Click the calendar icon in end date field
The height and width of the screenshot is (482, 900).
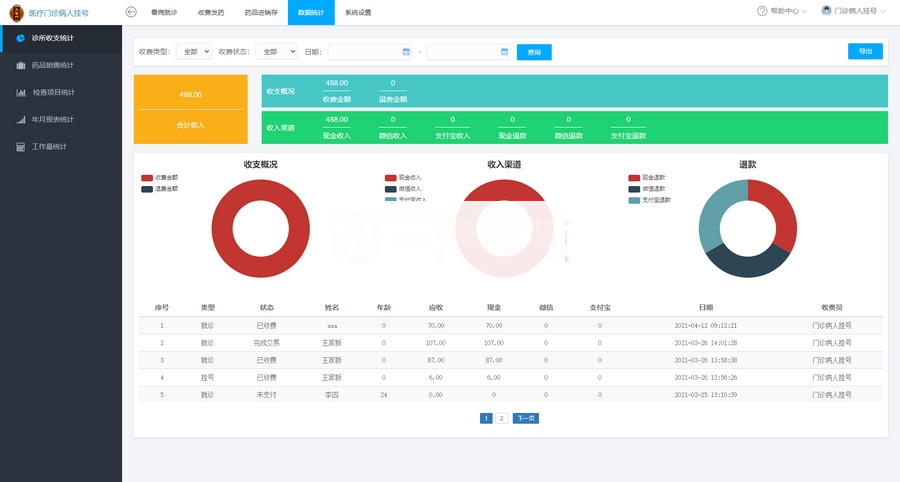pos(504,51)
